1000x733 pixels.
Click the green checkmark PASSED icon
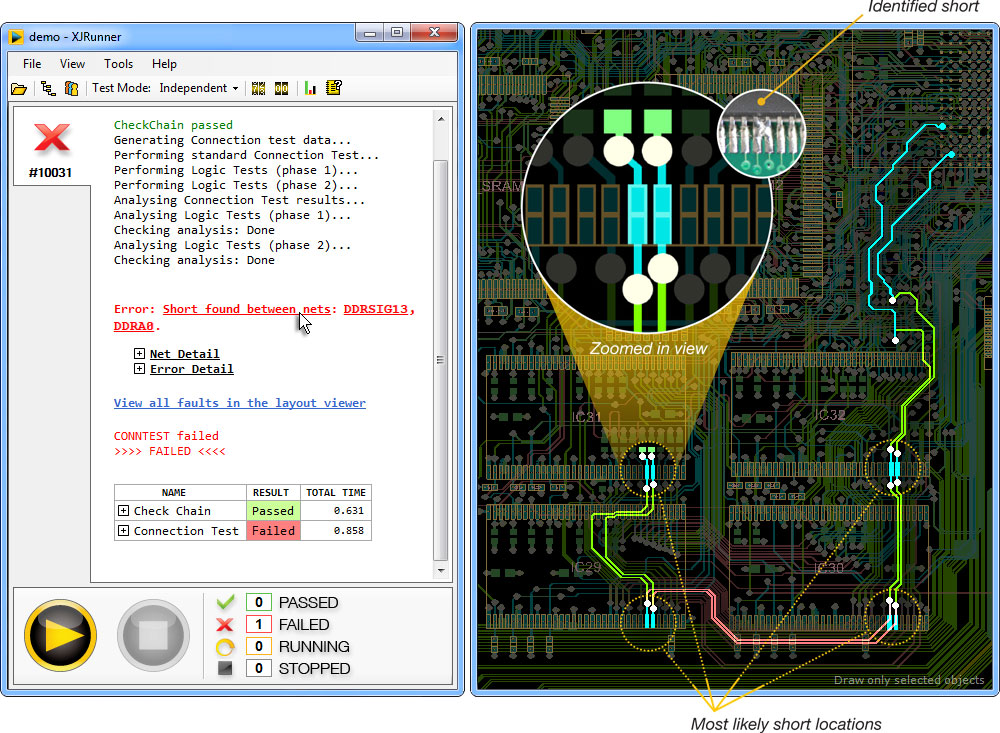[x=225, y=602]
